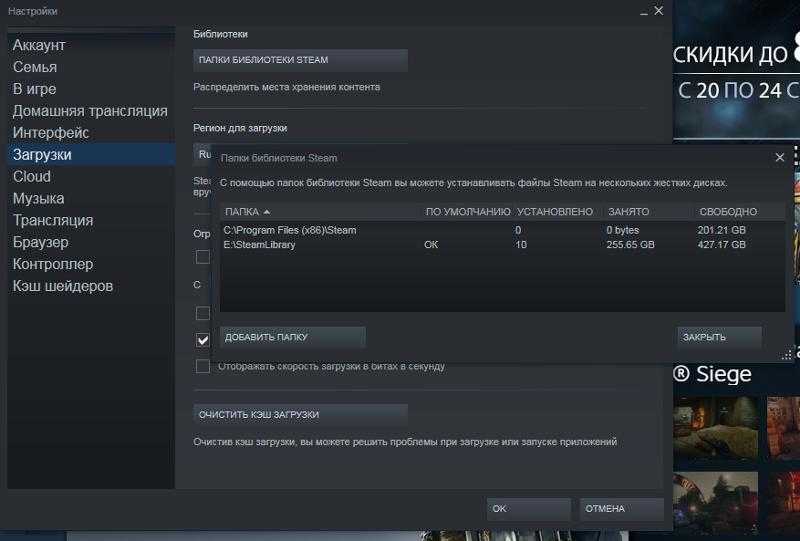800x541 pixels.
Task: Toggle the checked checkbox left of ДОБАВИТЬ ПАПКУ
Action: pos(203,340)
